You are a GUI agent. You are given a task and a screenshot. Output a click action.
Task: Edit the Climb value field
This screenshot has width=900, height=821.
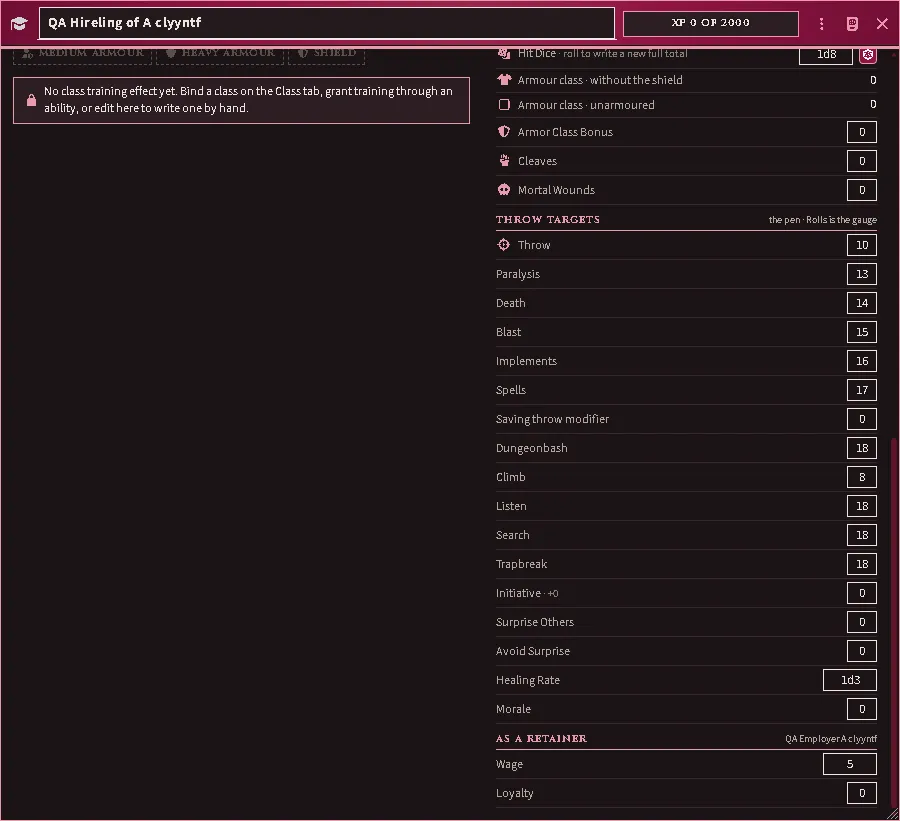coord(862,477)
